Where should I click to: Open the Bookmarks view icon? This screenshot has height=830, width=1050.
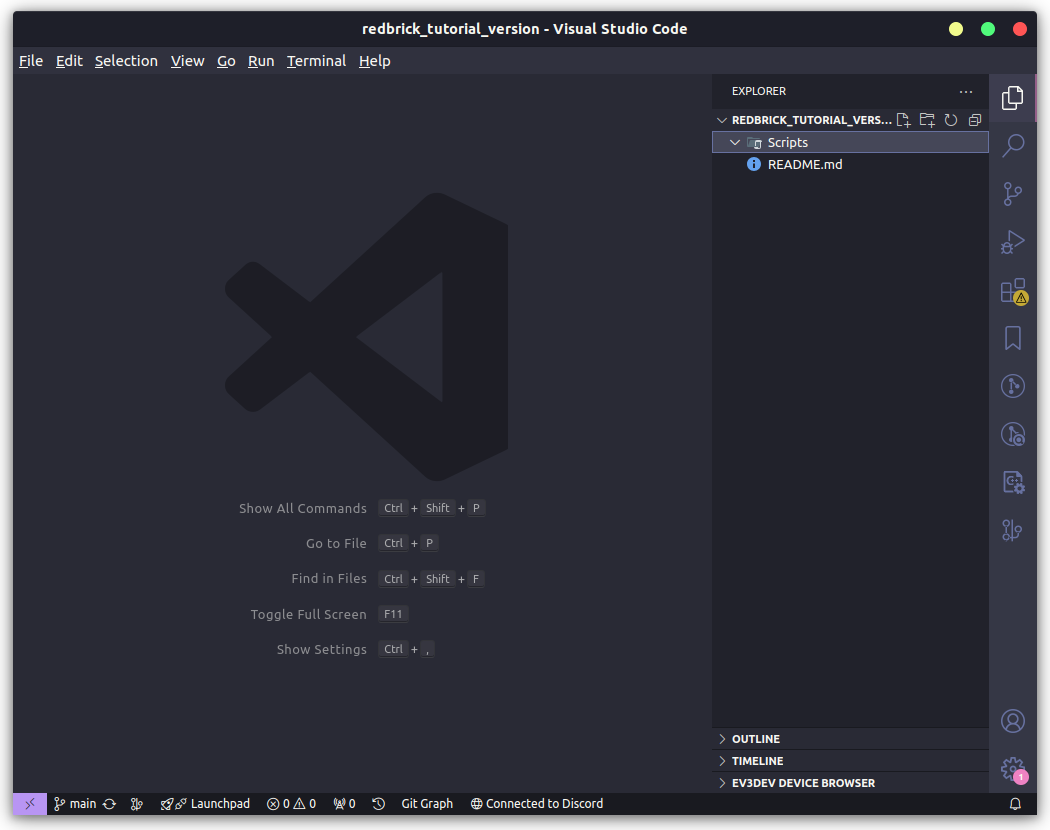pyautogui.click(x=1012, y=338)
